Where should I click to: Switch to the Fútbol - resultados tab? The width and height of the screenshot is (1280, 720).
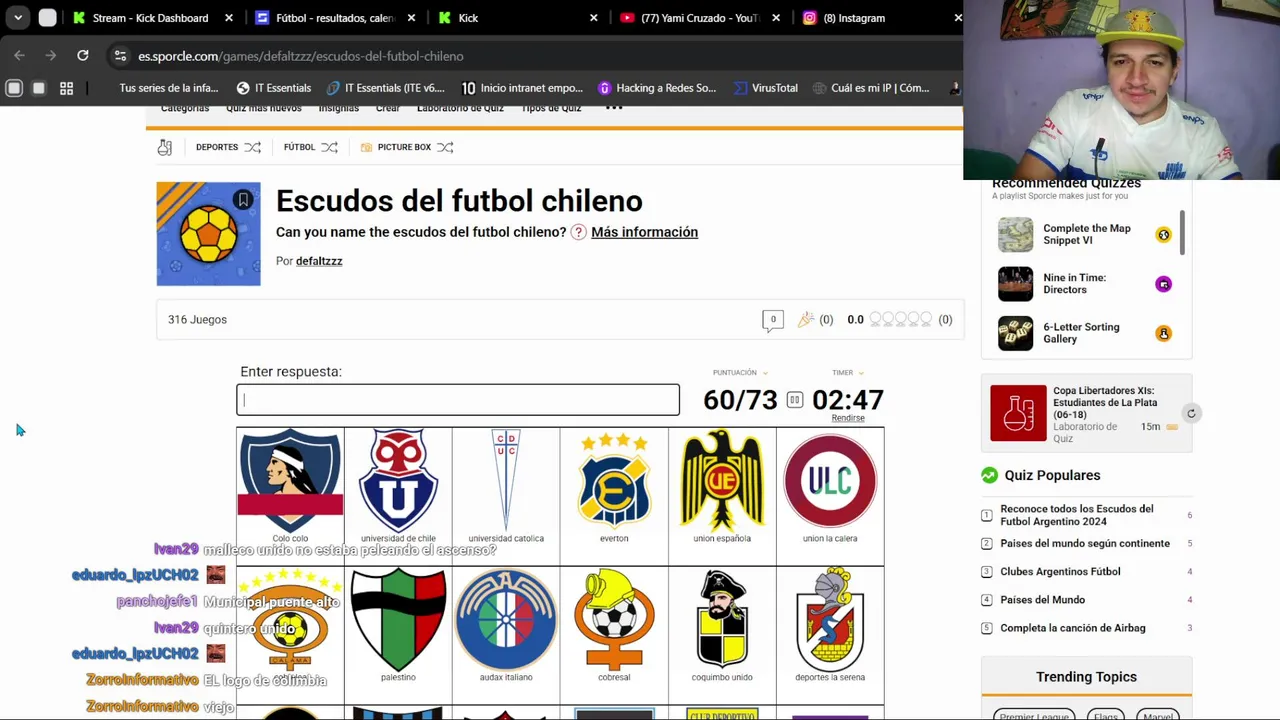tap(335, 18)
